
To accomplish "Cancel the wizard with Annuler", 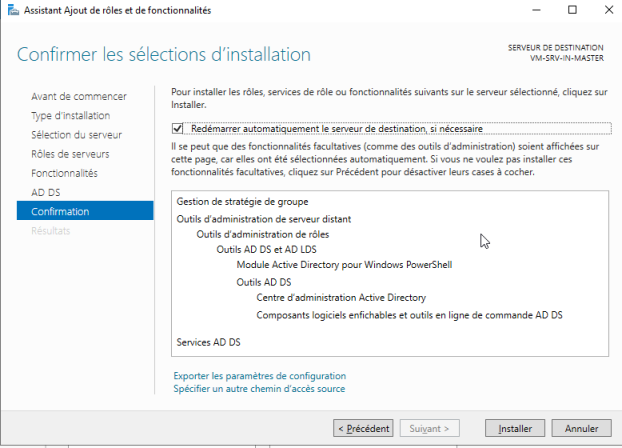I will tap(581, 429).
